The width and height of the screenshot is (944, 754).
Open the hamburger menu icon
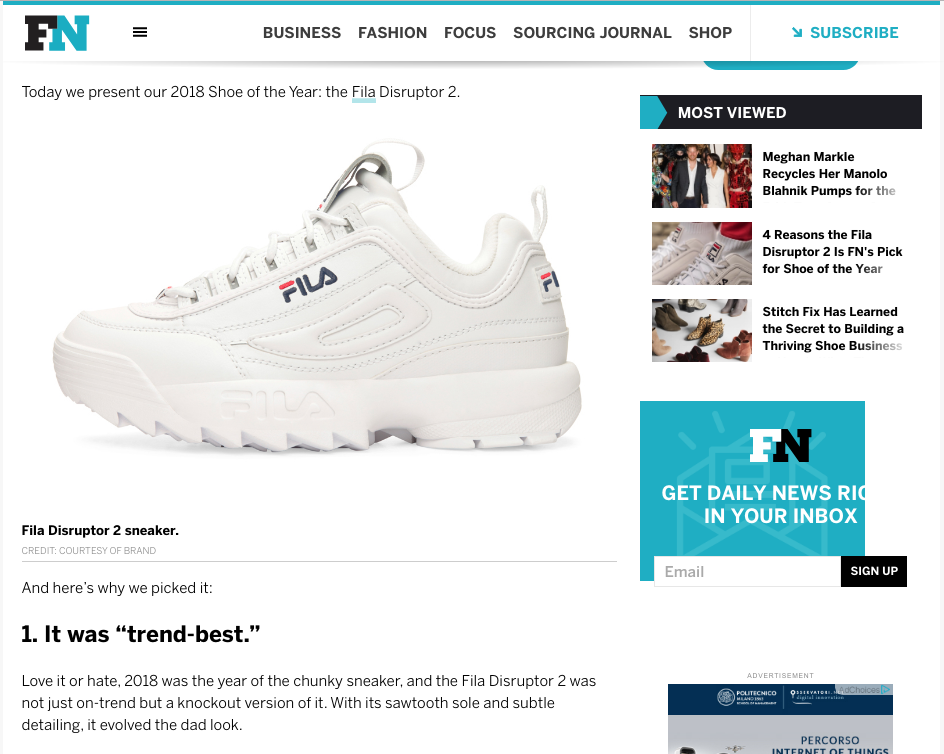point(140,32)
